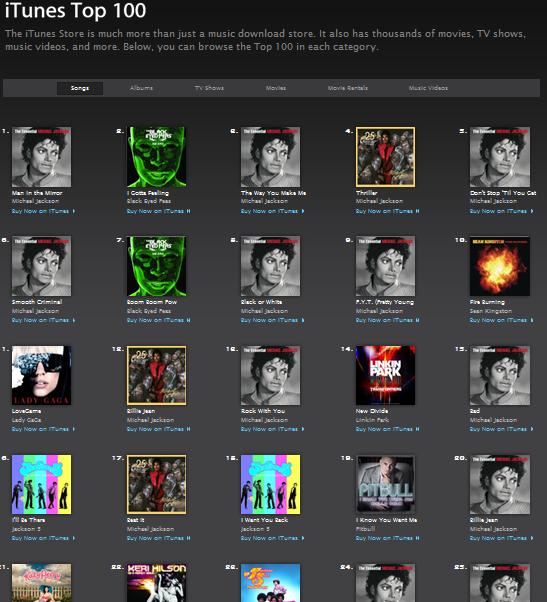547x602 pixels.
Task: Open the Boom Boom Pow cover art
Action: pyautogui.click(x=157, y=266)
